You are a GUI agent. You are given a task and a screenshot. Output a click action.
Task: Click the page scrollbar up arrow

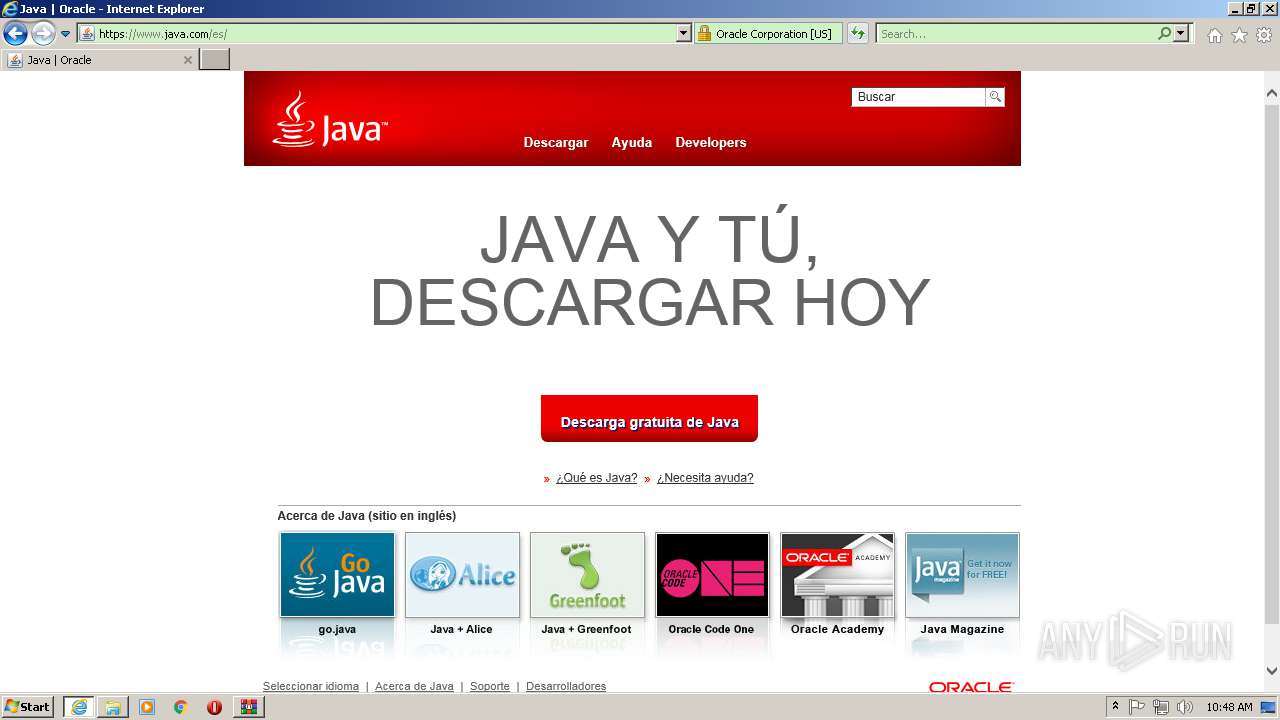point(1271,94)
